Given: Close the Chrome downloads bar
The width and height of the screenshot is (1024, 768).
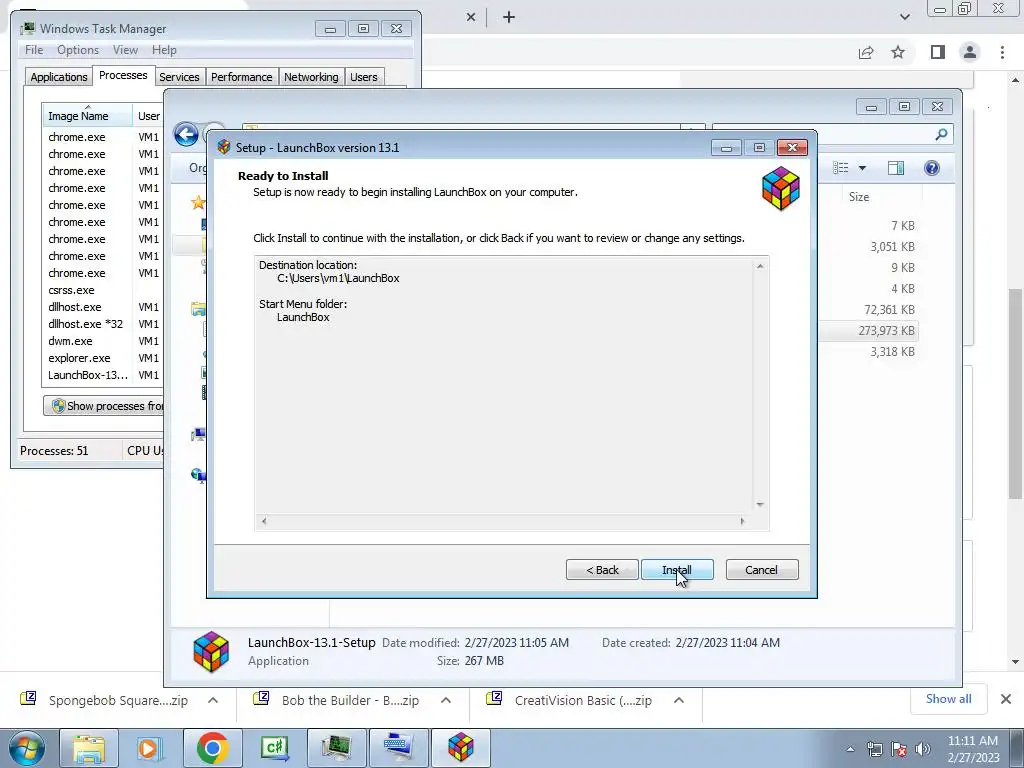Looking at the screenshot, I should tap(1006, 699).
